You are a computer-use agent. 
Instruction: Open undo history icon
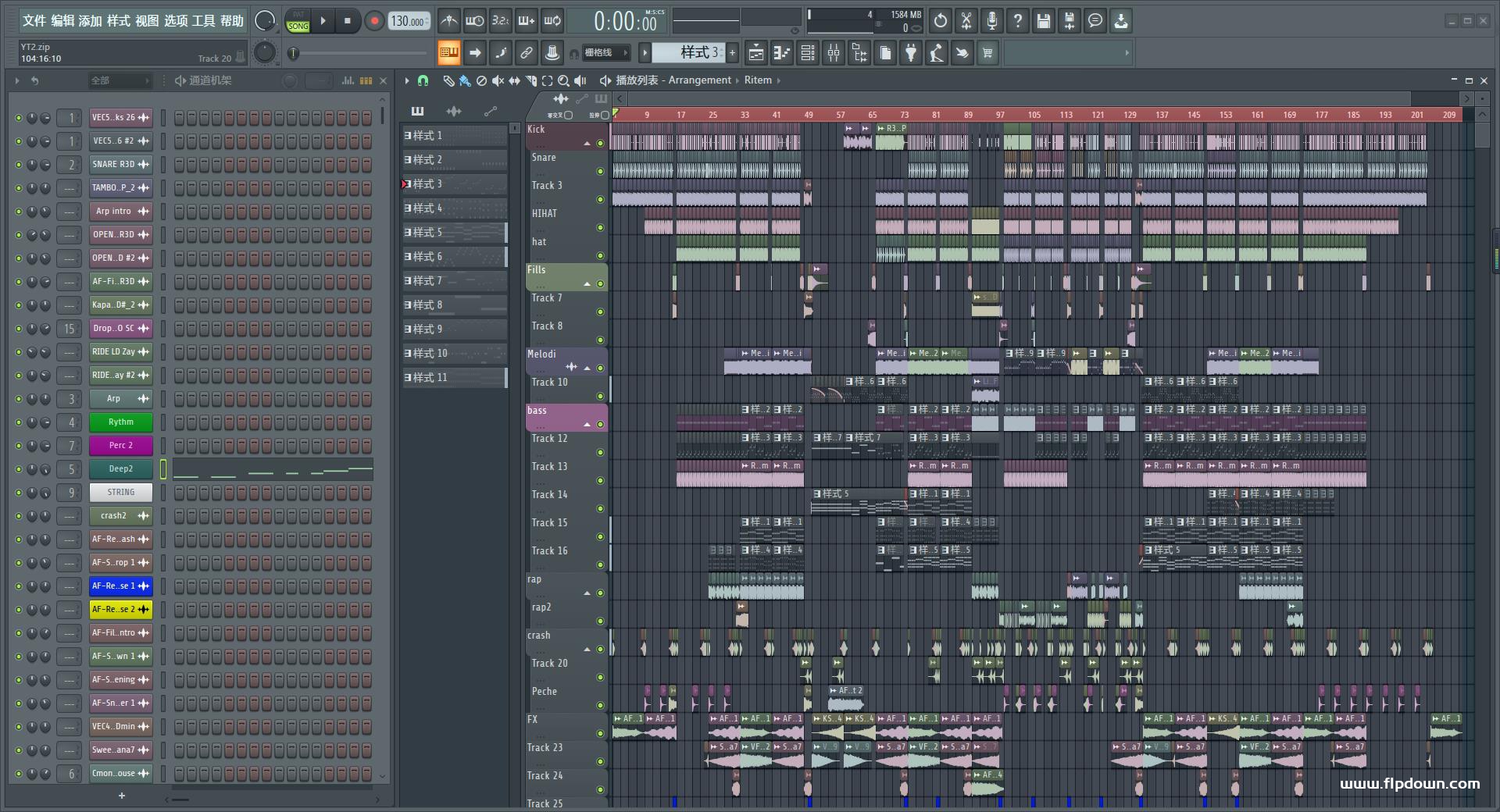pyautogui.click(x=941, y=21)
